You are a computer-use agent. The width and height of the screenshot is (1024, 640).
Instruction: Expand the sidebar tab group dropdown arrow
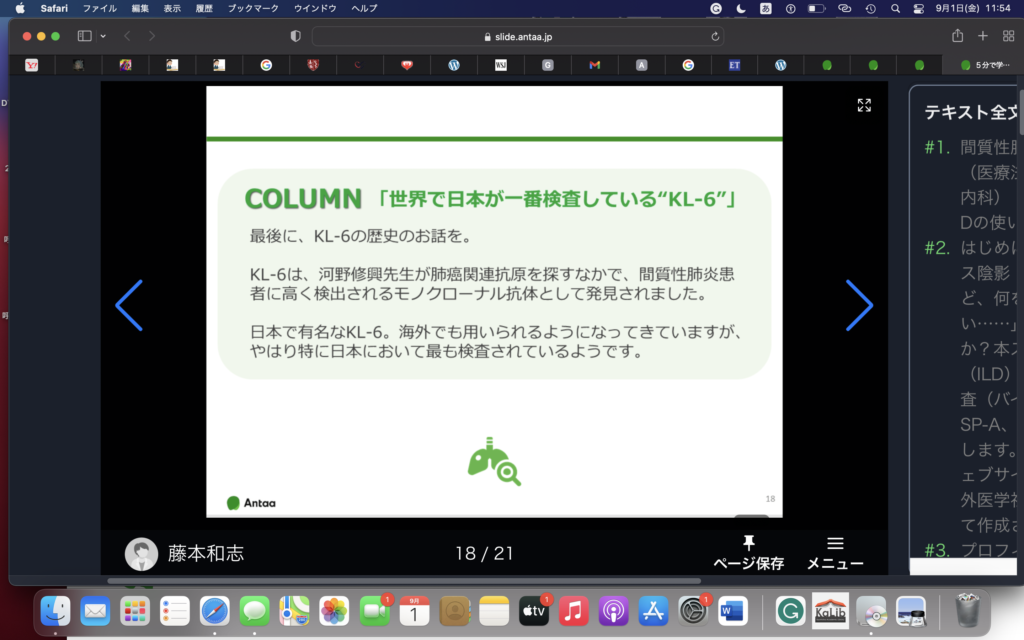point(101,36)
